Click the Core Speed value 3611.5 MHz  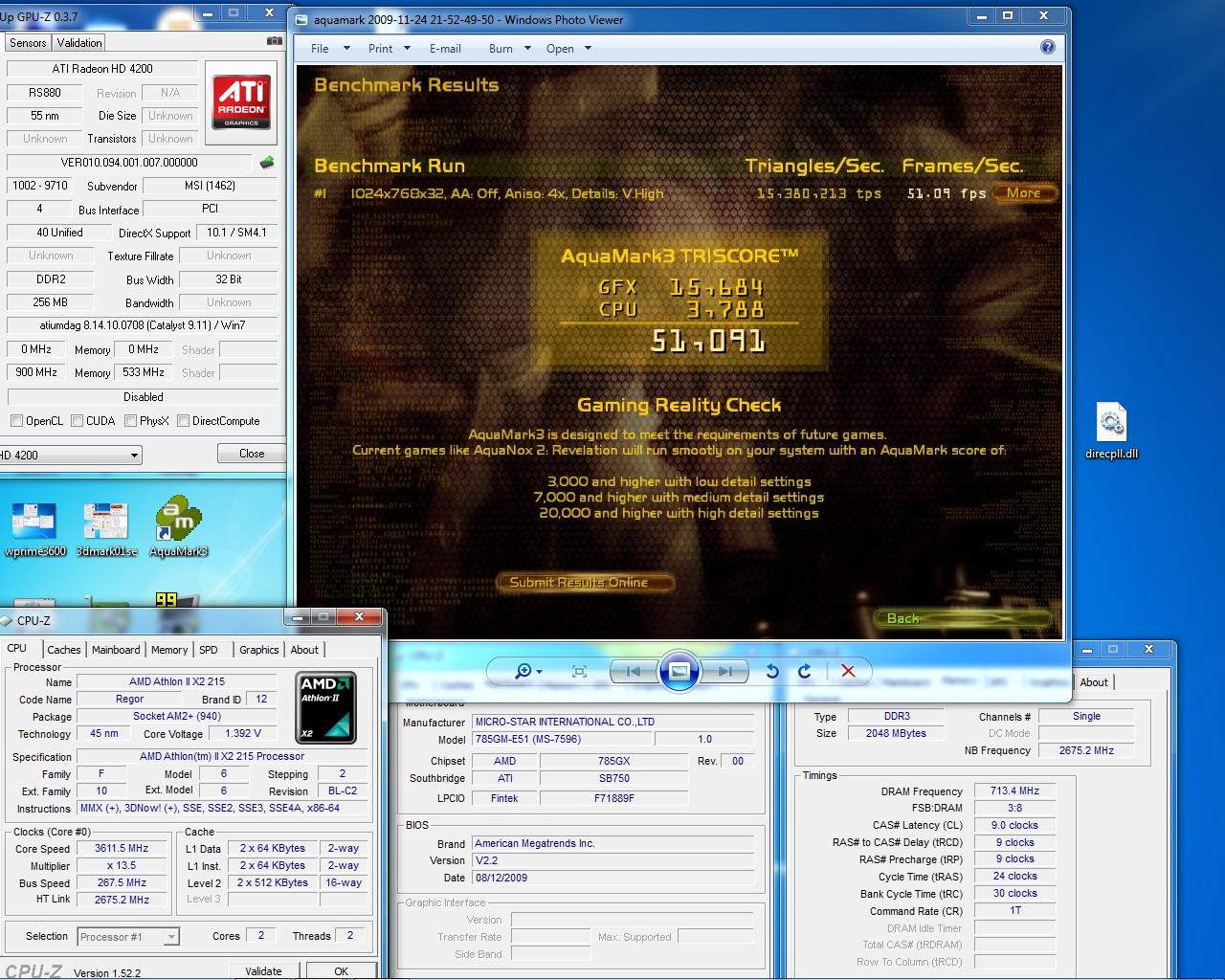pyautogui.click(x=122, y=849)
